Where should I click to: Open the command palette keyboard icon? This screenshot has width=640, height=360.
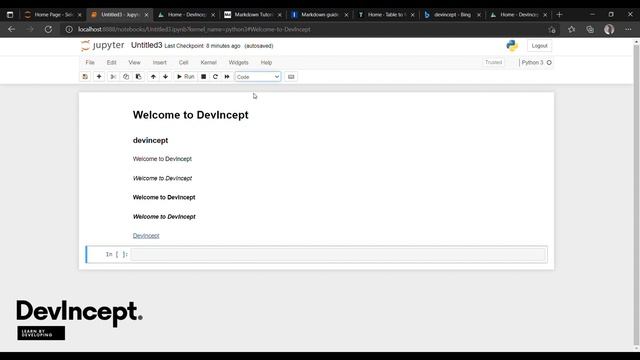(291, 77)
